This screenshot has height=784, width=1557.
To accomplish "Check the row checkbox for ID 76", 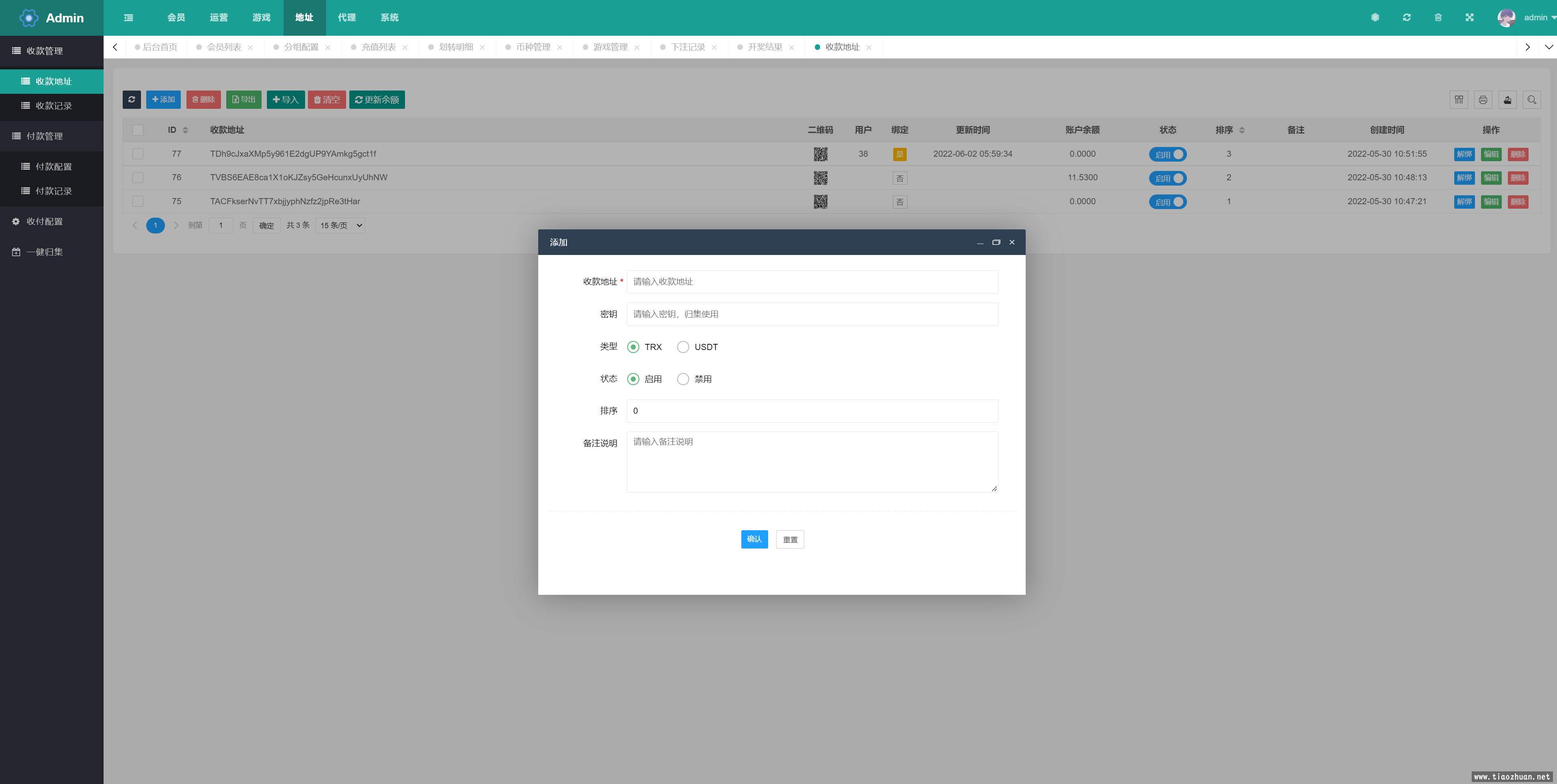I will click(138, 177).
